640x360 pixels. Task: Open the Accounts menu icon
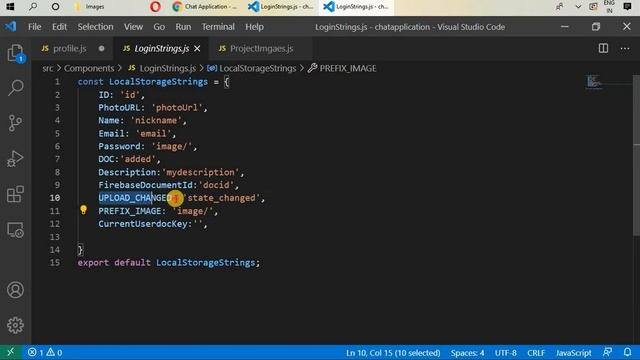(16, 290)
